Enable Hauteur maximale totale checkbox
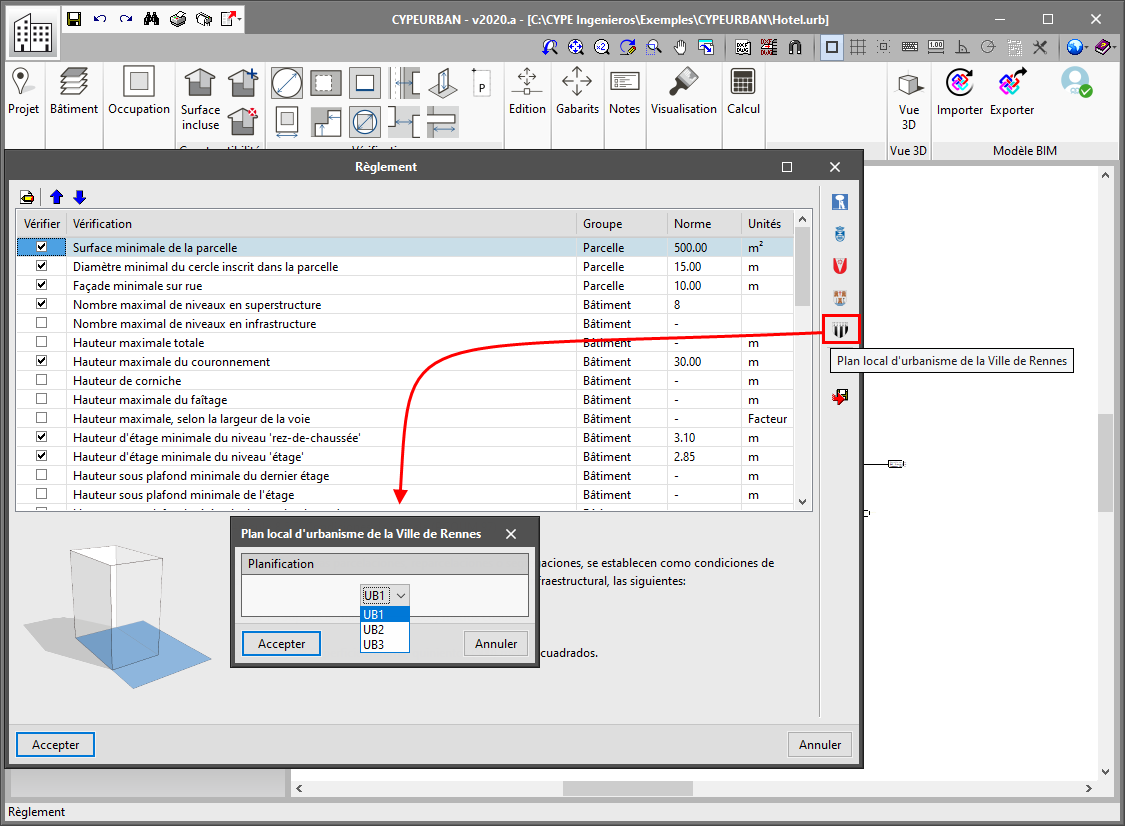Image resolution: width=1125 pixels, height=826 pixels. pos(41,343)
